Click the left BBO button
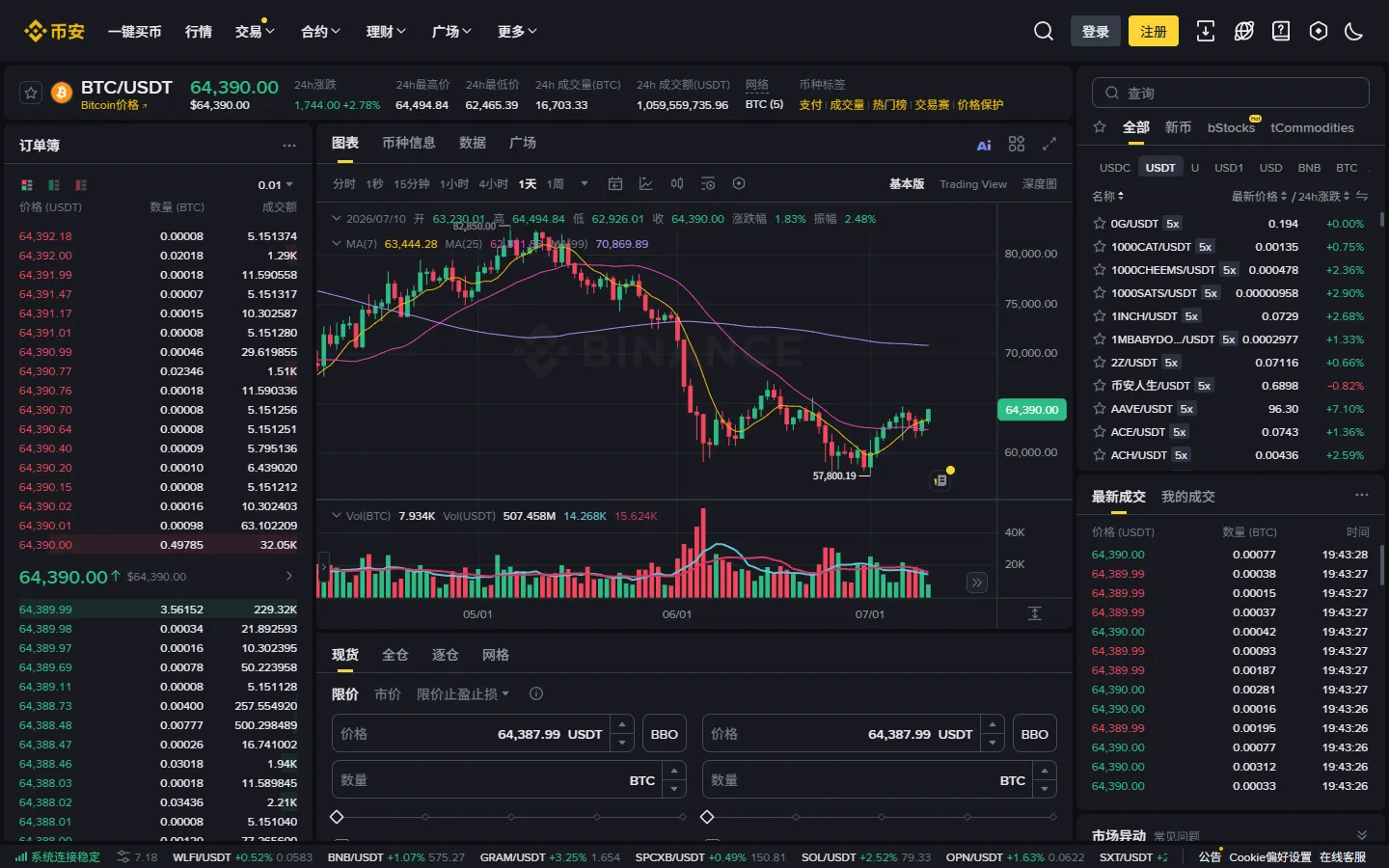Screen dimensions: 1389x868 point(664,734)
